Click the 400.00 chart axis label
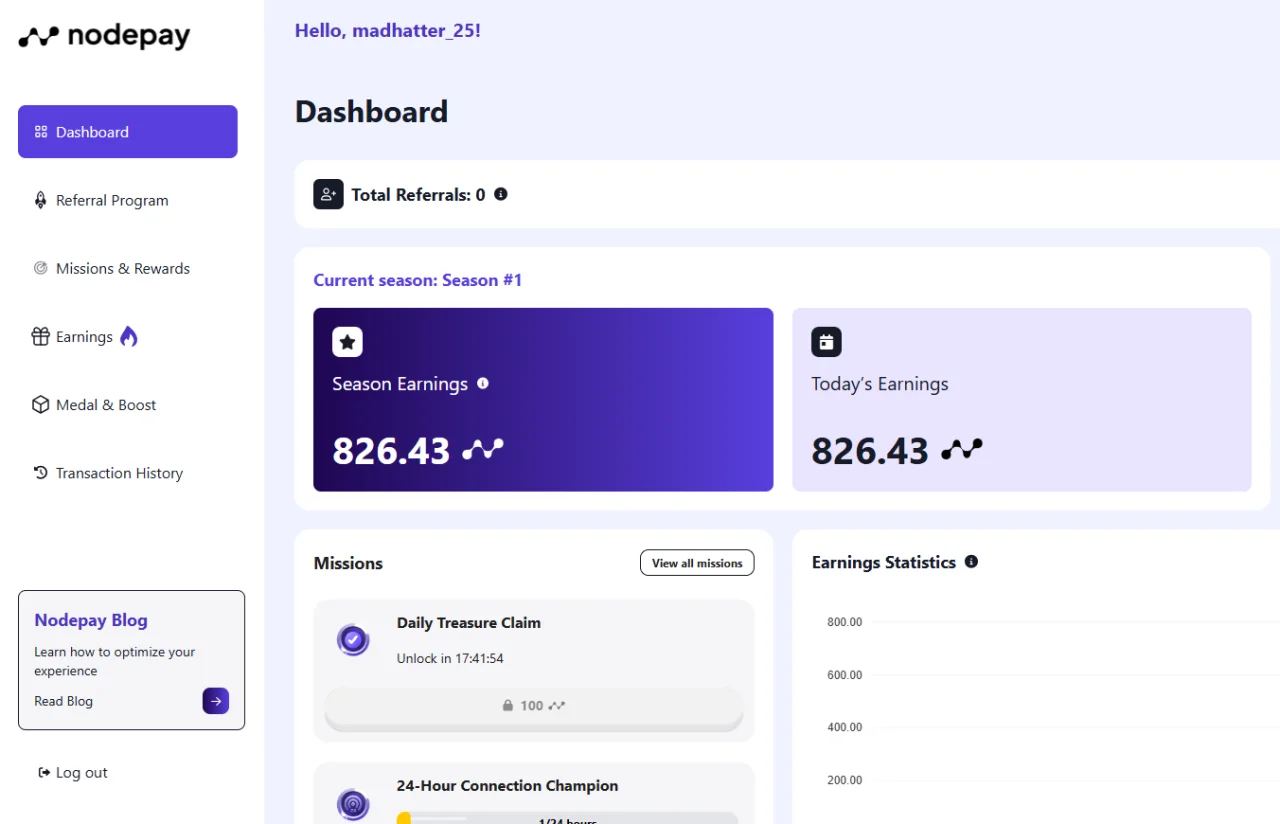This screenshot has height=824, width=1280. pyautogui.click(x=844, y=727)
